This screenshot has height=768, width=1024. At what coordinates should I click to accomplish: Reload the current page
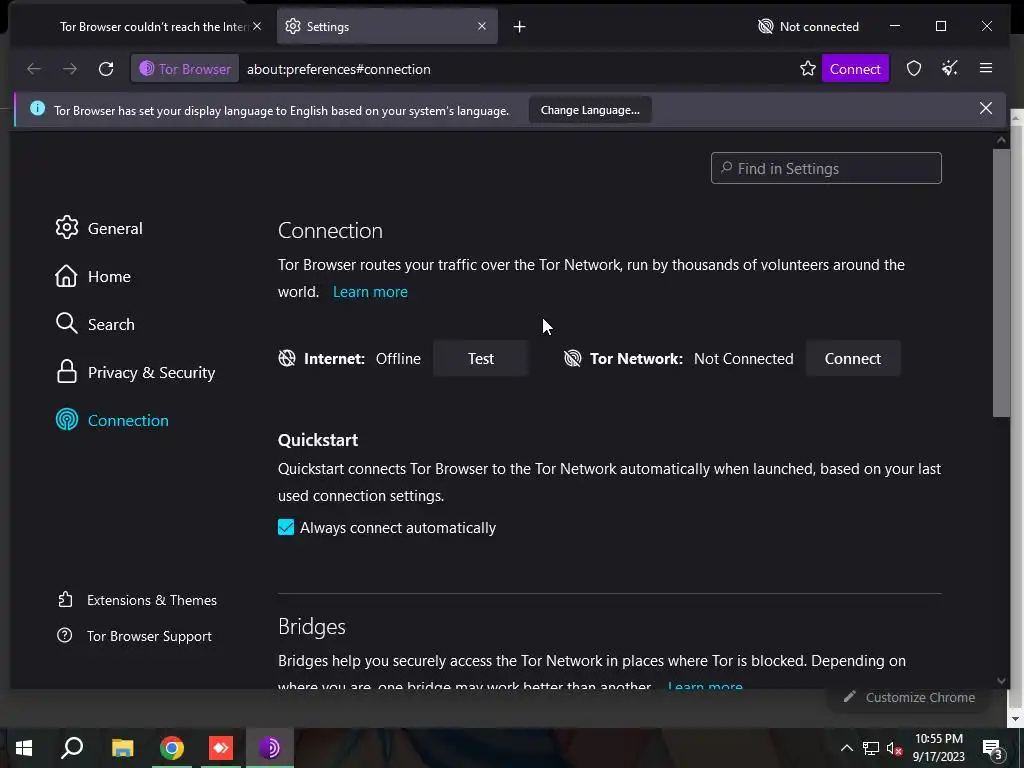click(x=106, y=69)
